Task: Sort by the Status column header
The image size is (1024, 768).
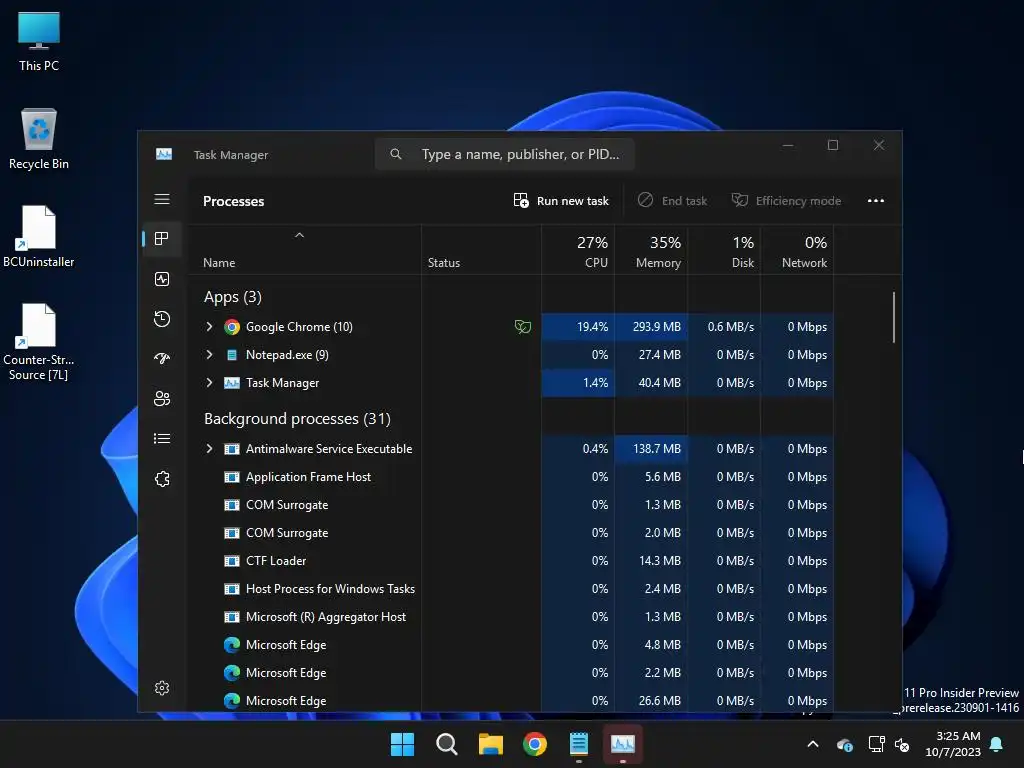Action: [x=481, y=251]
